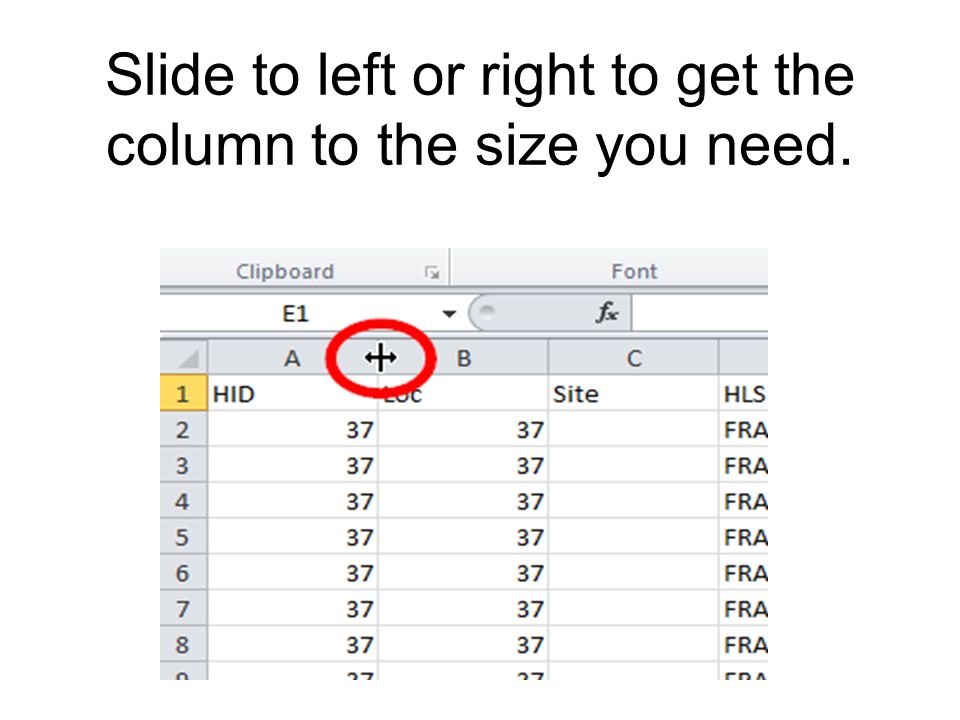
Task: Expand the Name Box dropdown arrow
Action: (x=449, y=314)
